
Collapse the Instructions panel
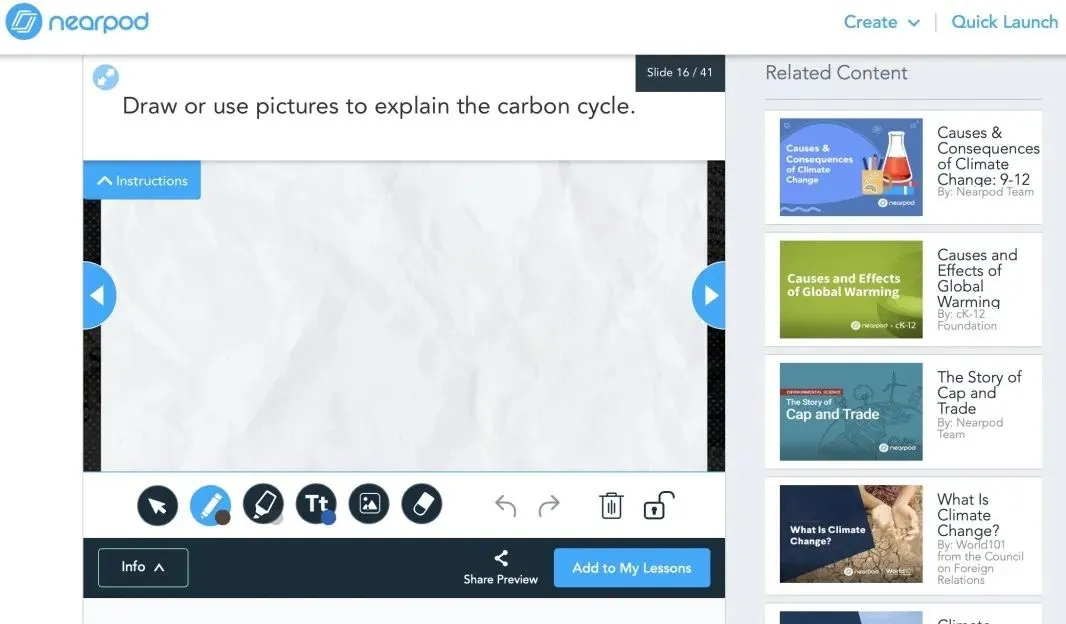point(142,181)
